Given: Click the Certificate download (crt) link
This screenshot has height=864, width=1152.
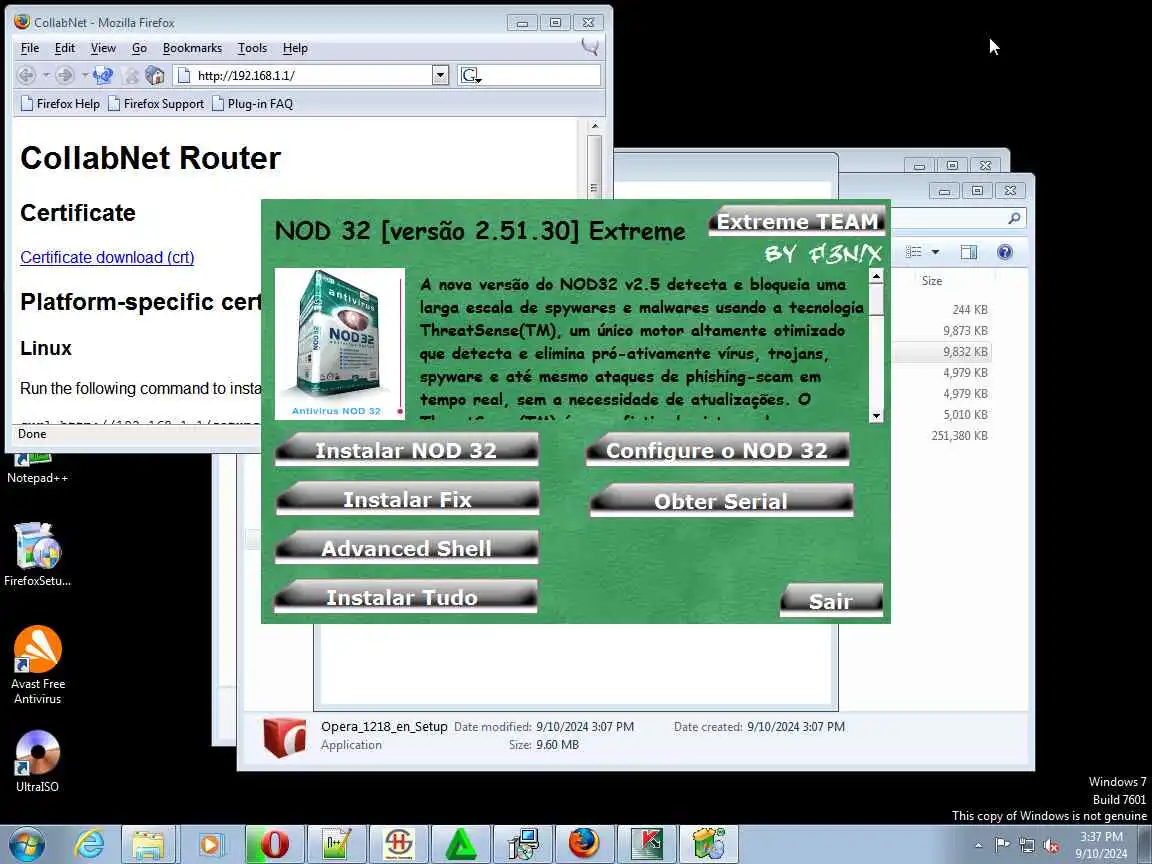Looking at the screenshot, I should 107,257.
